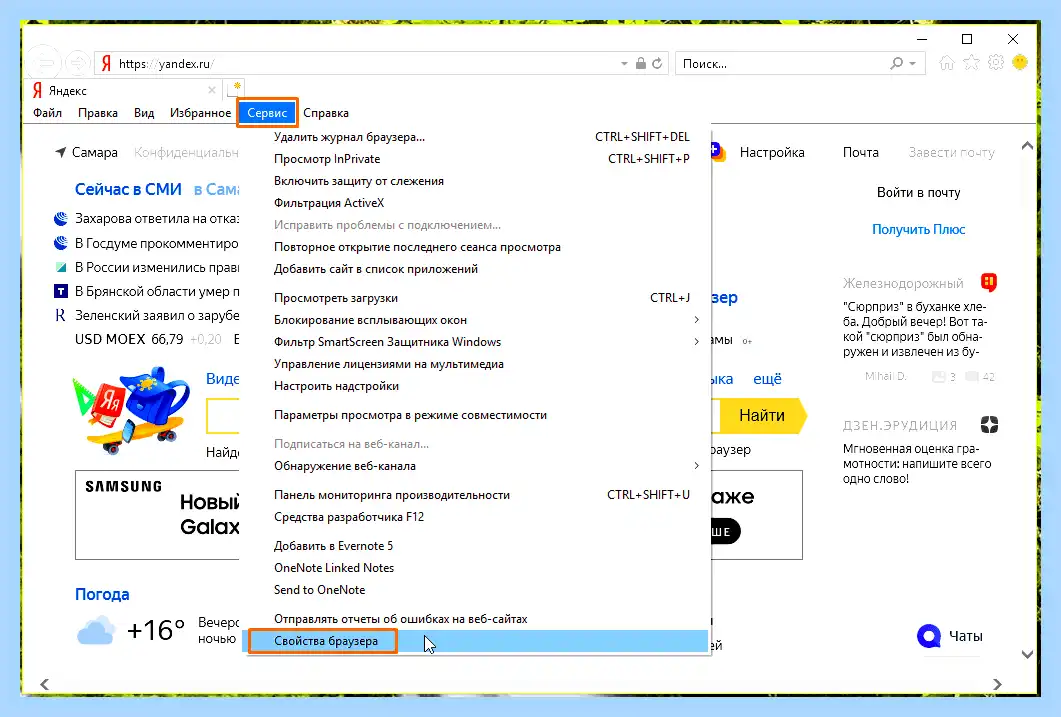Click Сейчас в СМИ heading link
The image size is (1061, 717).
click(128, 189)
